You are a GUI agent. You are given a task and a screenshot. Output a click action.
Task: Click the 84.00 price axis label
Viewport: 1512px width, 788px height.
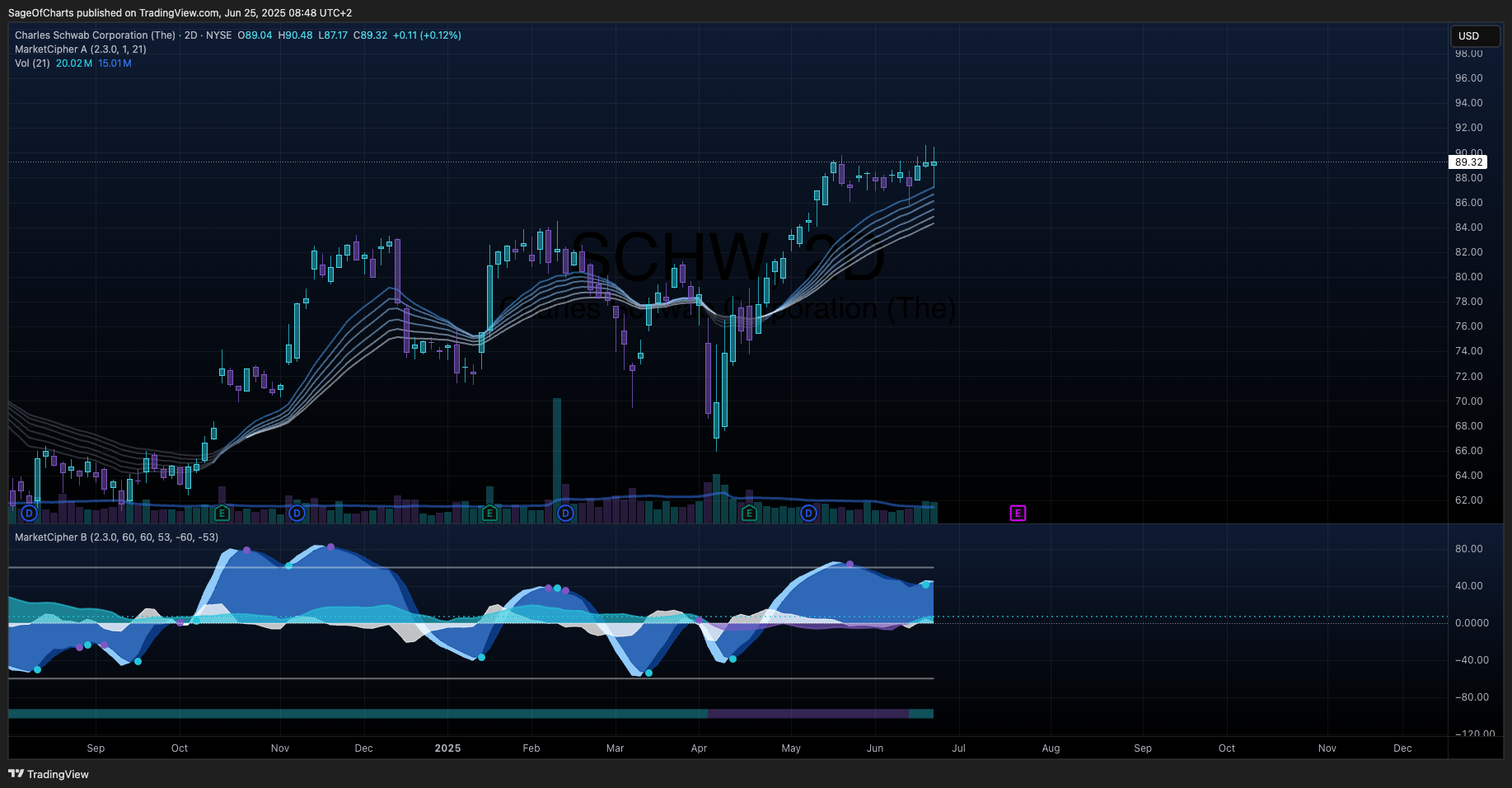(x=1468, y=227)
